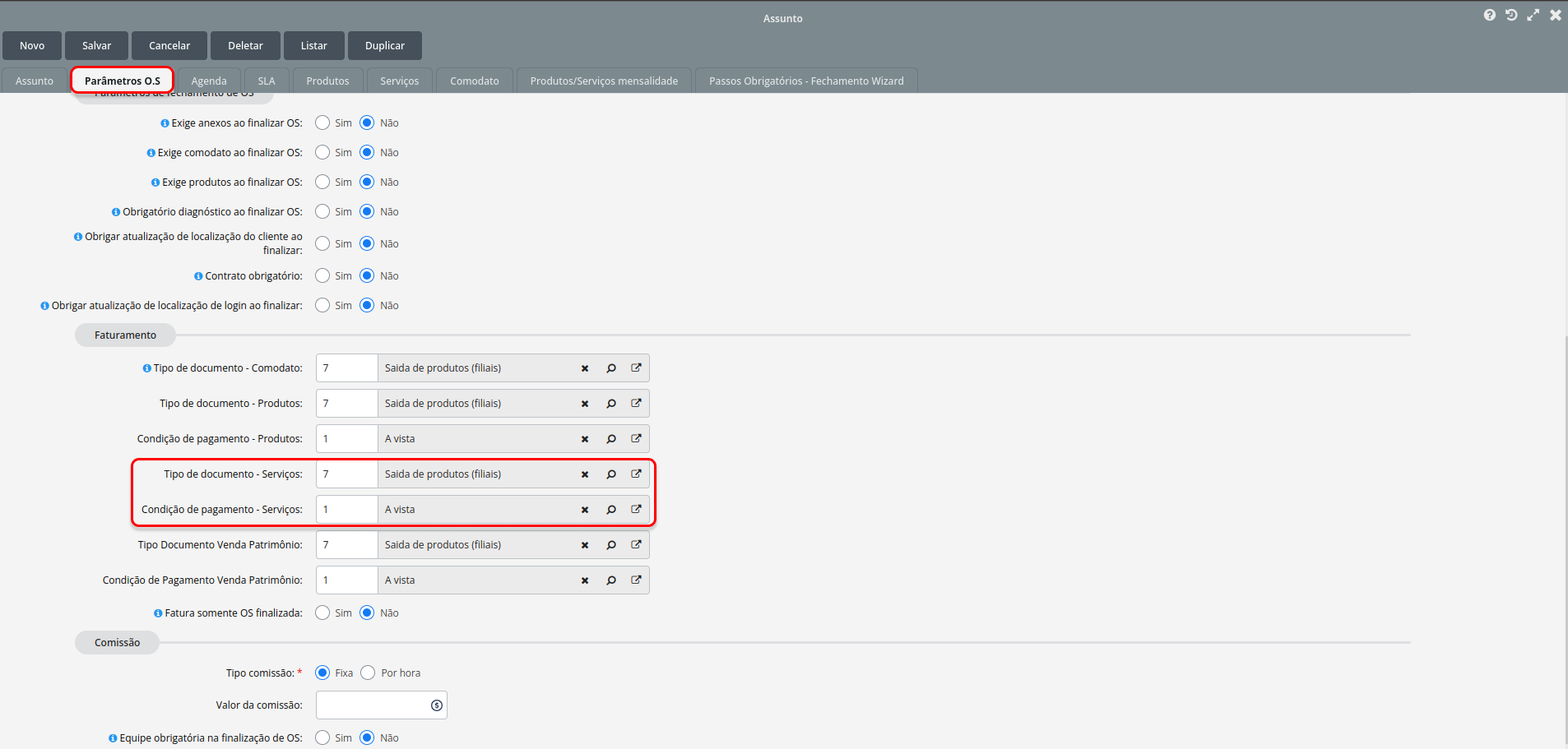Screen dimensions: 1568x749
Task: Clear Tipo Documento Venda Patrimônio value
Action: 585,545
